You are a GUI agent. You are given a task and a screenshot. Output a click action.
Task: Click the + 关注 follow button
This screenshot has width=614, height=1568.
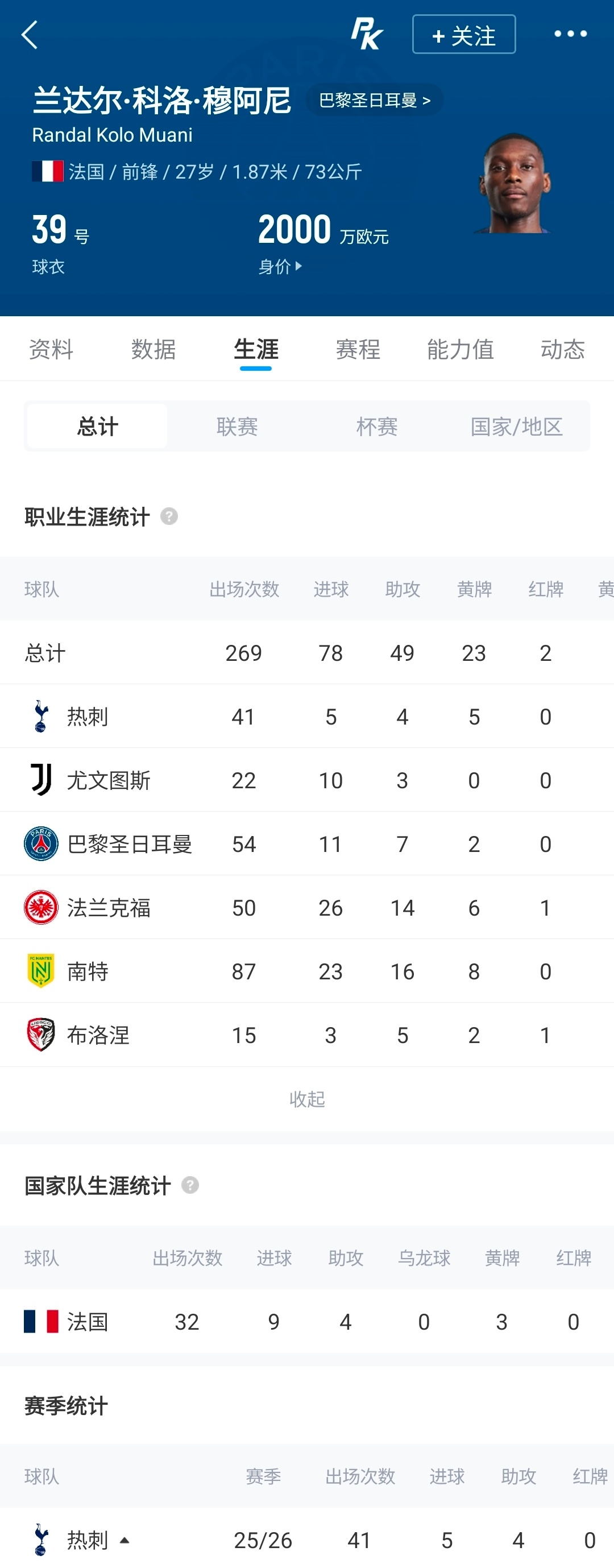(464, 35)
